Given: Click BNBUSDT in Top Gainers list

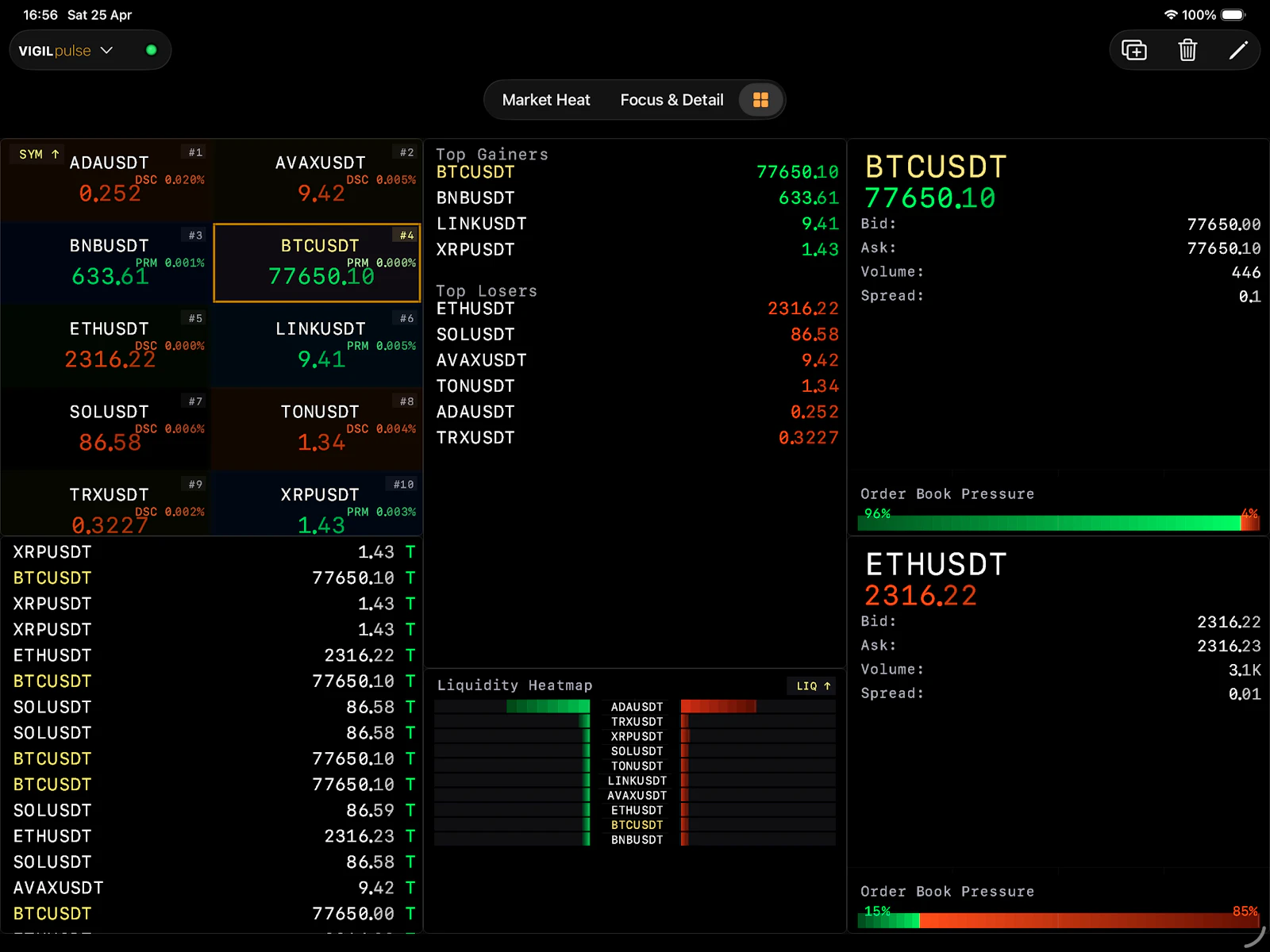Looking at the screenshot, I should [637, 198].
